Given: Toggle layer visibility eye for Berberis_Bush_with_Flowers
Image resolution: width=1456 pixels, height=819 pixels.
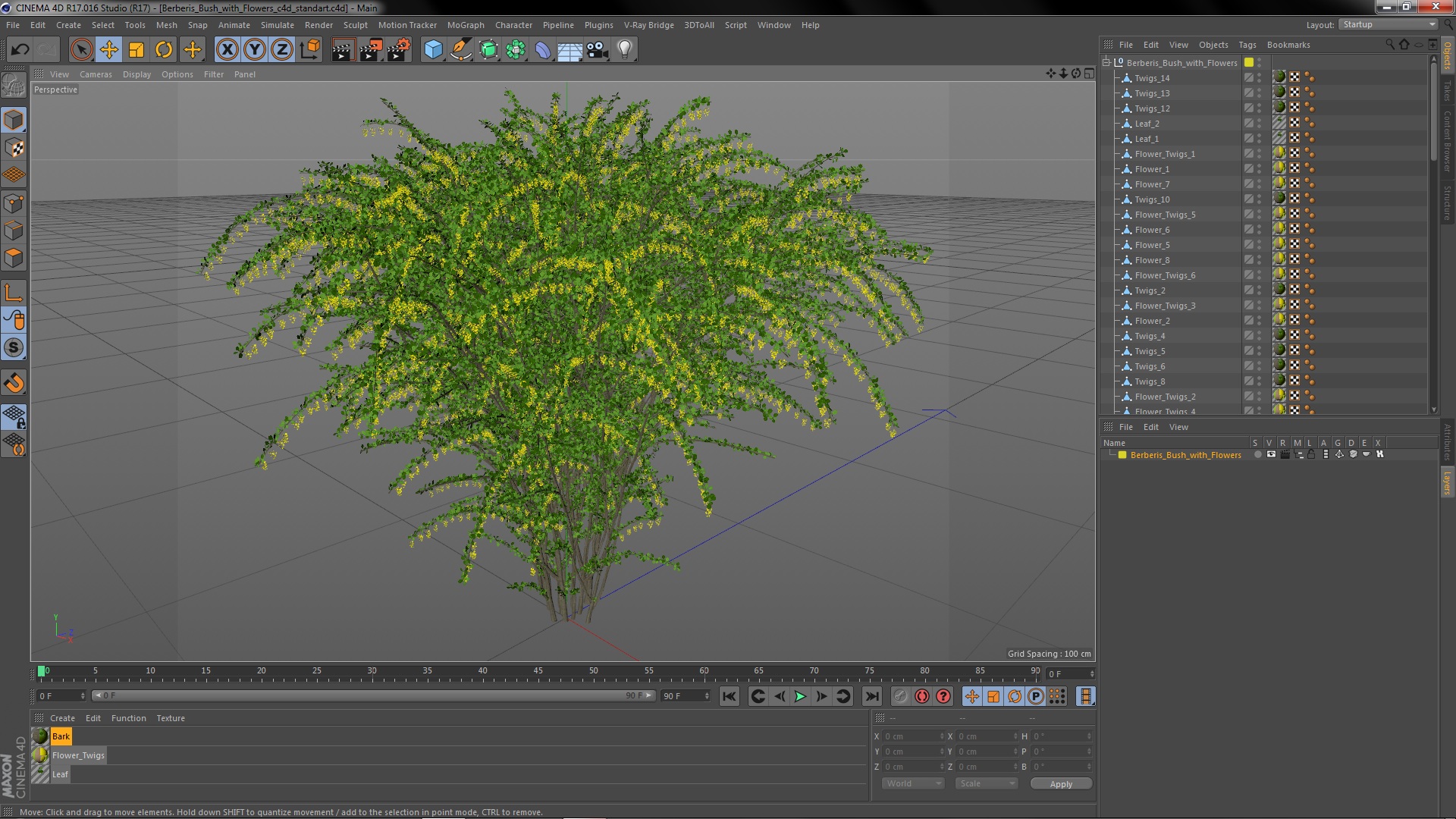Looking at the screenshot, I should click(1271, 455).
